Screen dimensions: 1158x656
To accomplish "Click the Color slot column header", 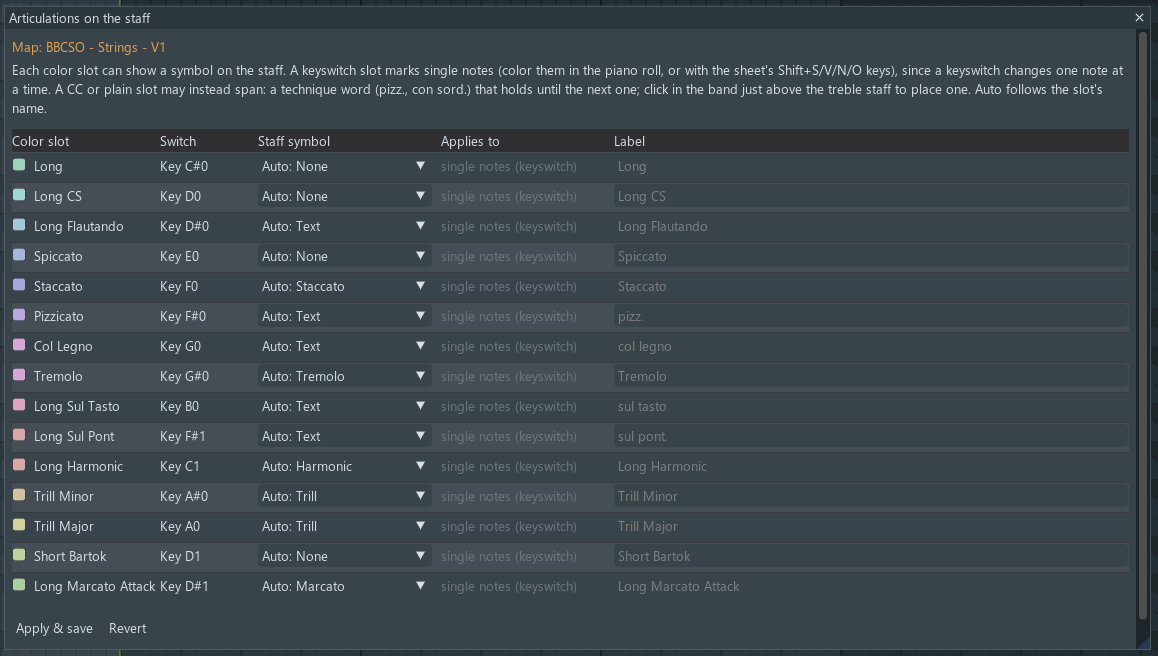I will click(x=41, y=141).
